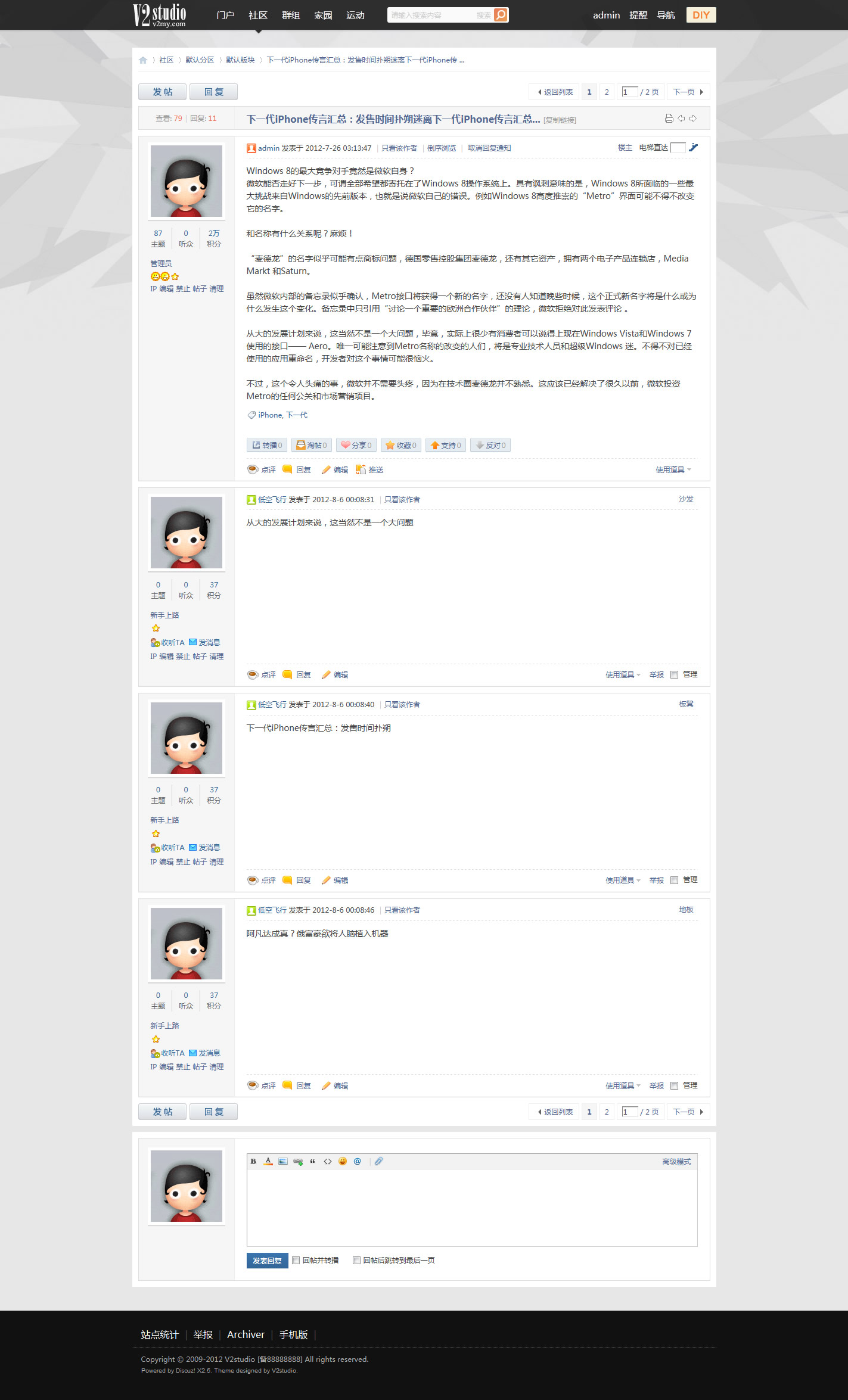Viewport: 848px width, 1400px height.
Task: Click the code brackets icon in editor
Action: [x=328, y=1161]
